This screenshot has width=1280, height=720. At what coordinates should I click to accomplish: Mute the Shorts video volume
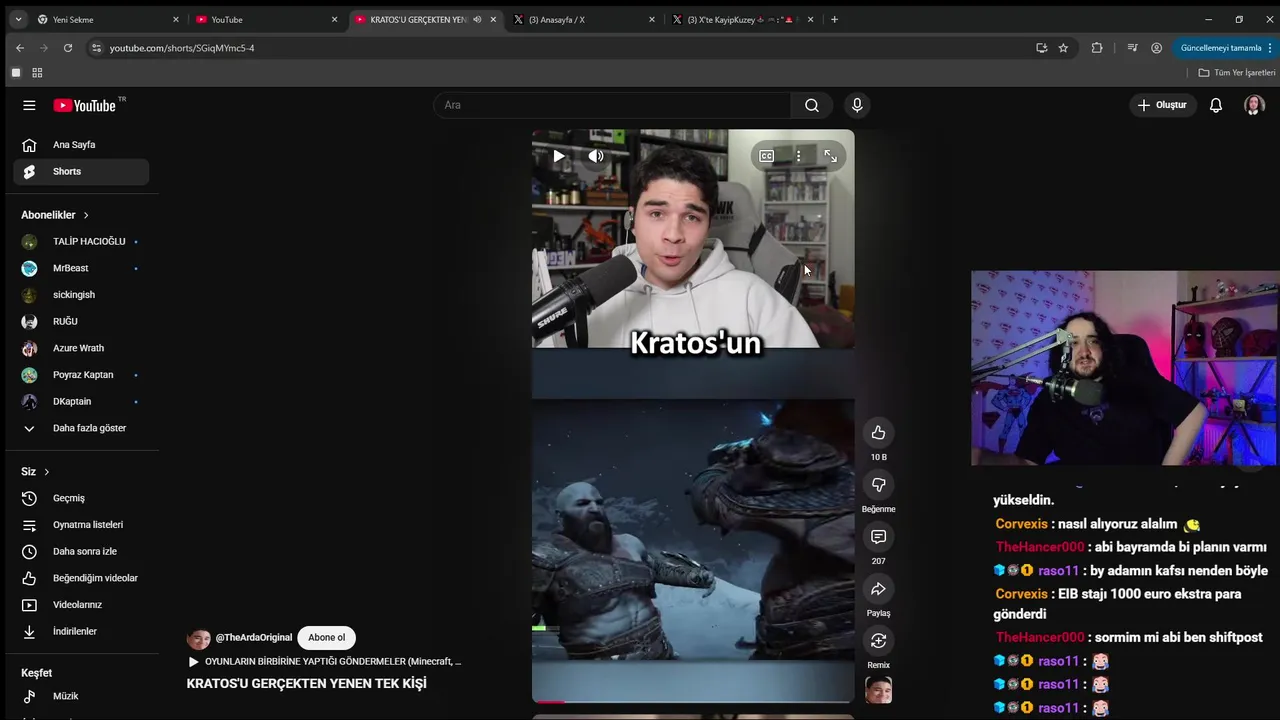click(x=596, y=156)
